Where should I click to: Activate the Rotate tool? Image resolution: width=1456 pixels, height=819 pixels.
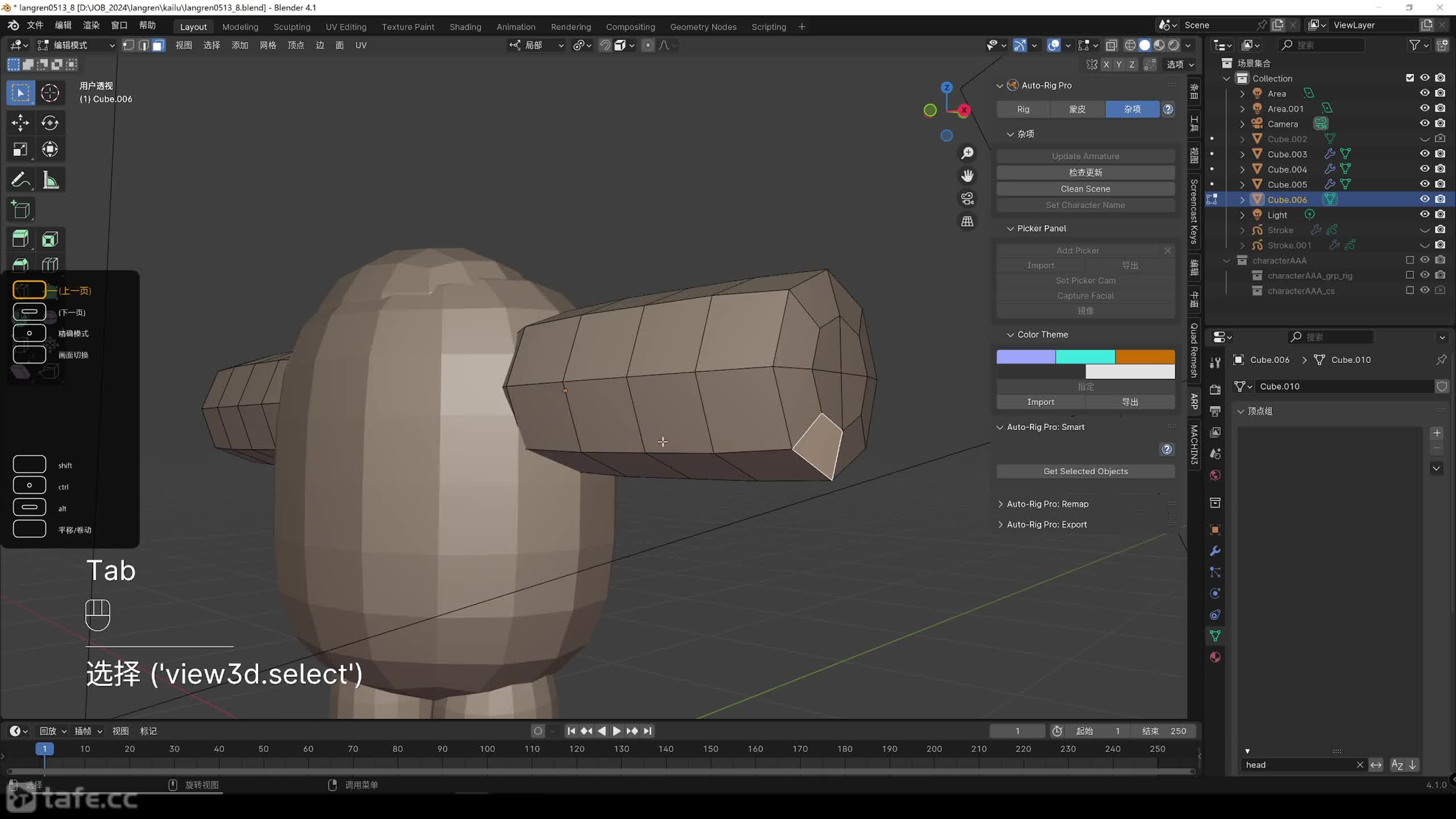pos(50,122)
